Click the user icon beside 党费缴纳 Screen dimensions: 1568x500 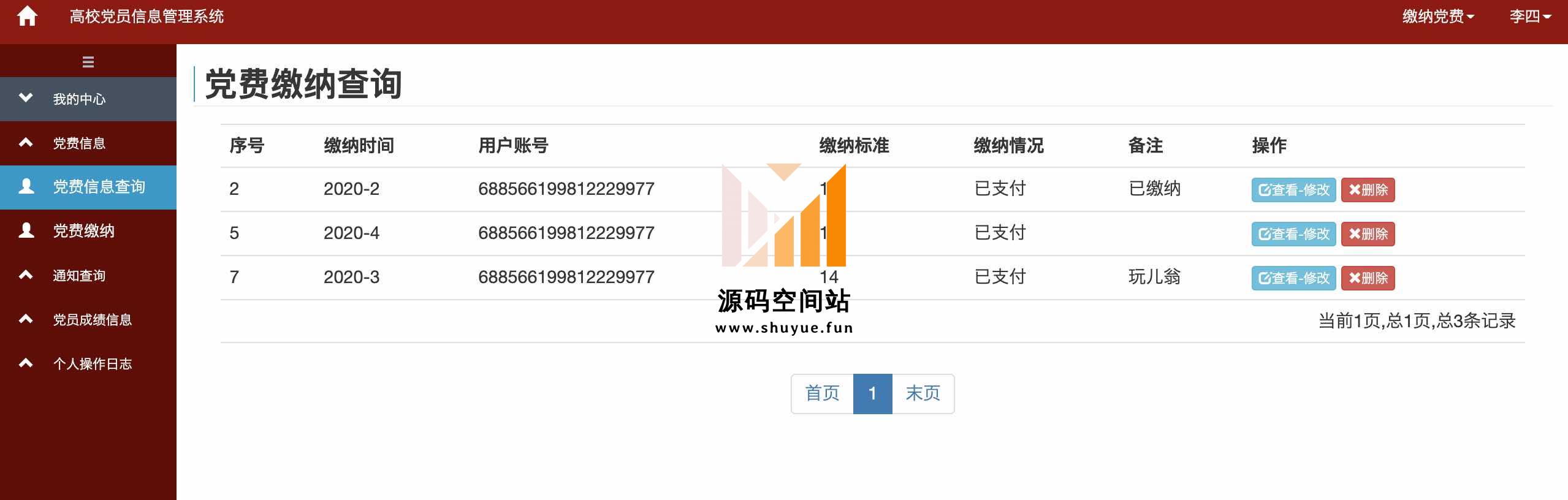point(26,230)
